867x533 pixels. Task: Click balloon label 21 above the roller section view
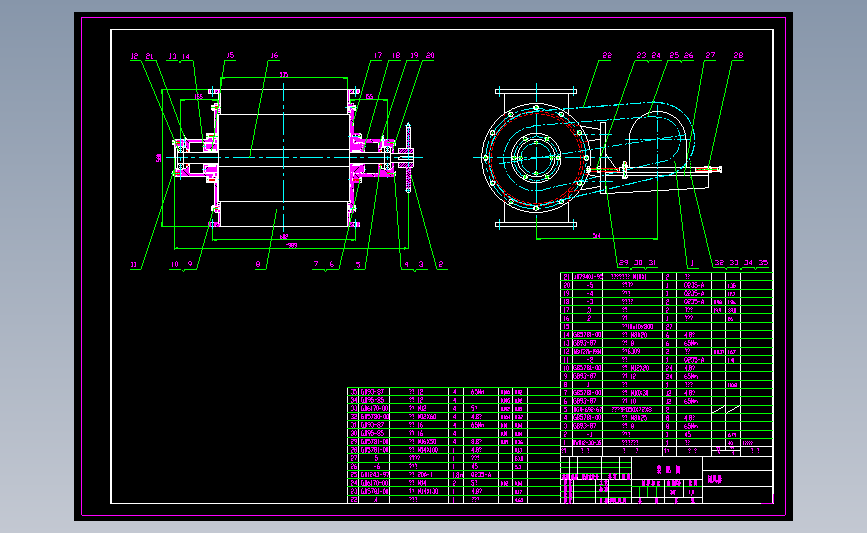pyautogui.click(x=149, y=56)
